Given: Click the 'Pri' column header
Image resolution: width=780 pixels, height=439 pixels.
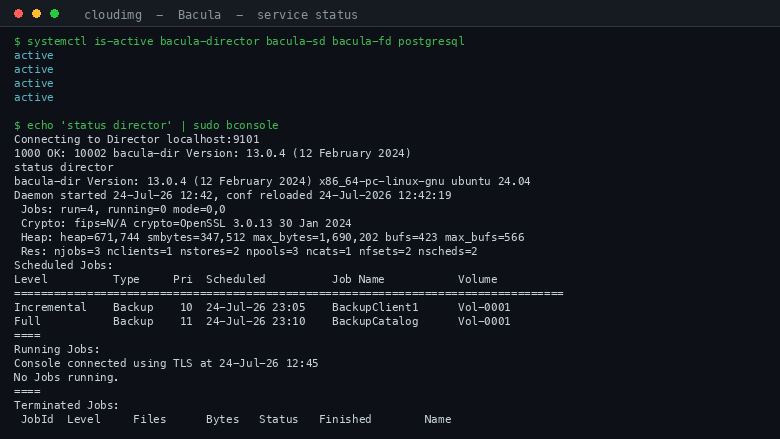Looking at the screenshot, I should coord(183,279).
